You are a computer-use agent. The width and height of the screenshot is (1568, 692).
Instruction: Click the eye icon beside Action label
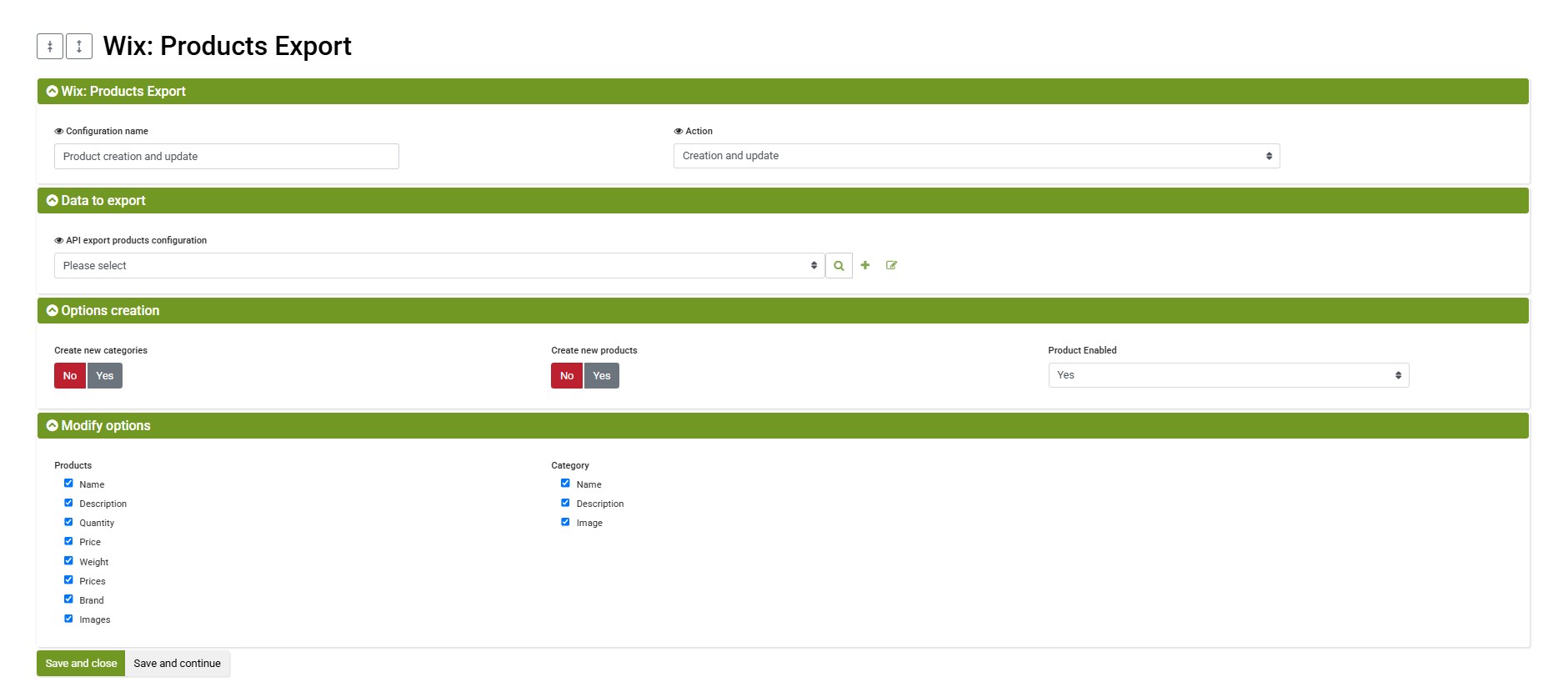click(679, 131)
